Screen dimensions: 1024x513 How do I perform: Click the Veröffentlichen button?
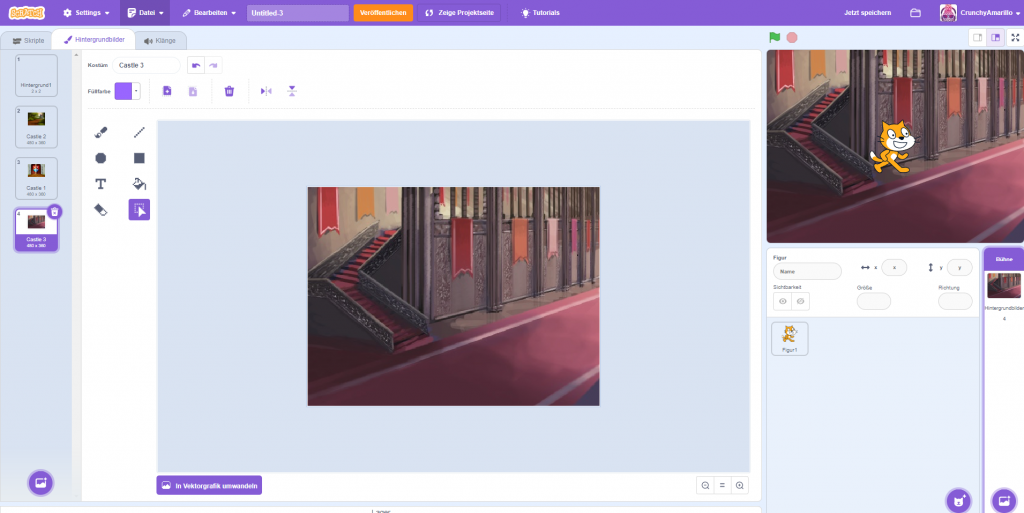click(383, 13)
